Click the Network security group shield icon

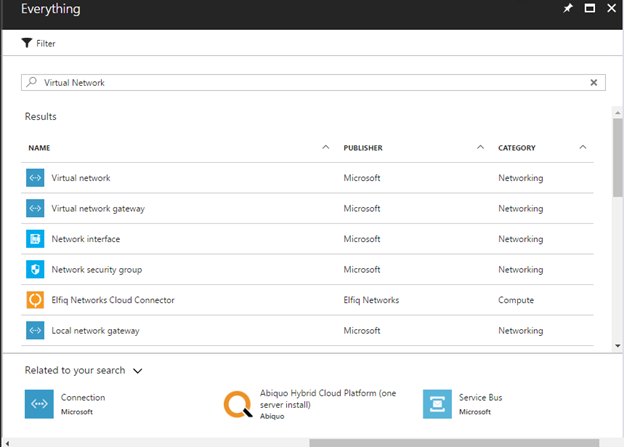[35, 270]
